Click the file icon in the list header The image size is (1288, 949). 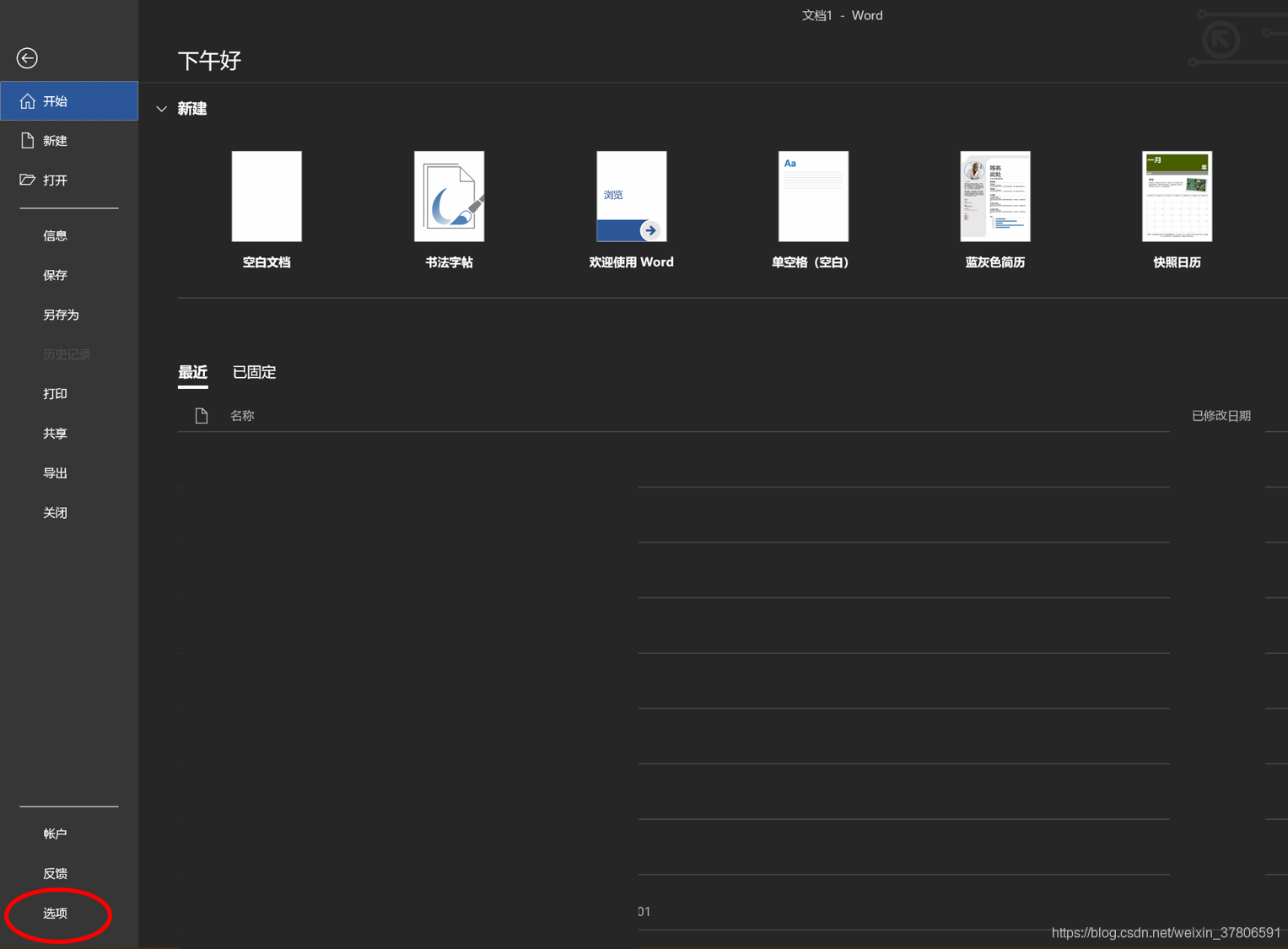click(x=201, y=416)
